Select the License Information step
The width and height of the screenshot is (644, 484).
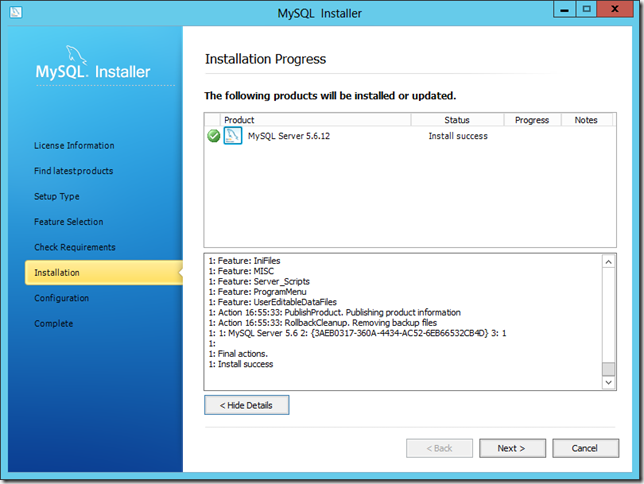(x=74, y=145)
